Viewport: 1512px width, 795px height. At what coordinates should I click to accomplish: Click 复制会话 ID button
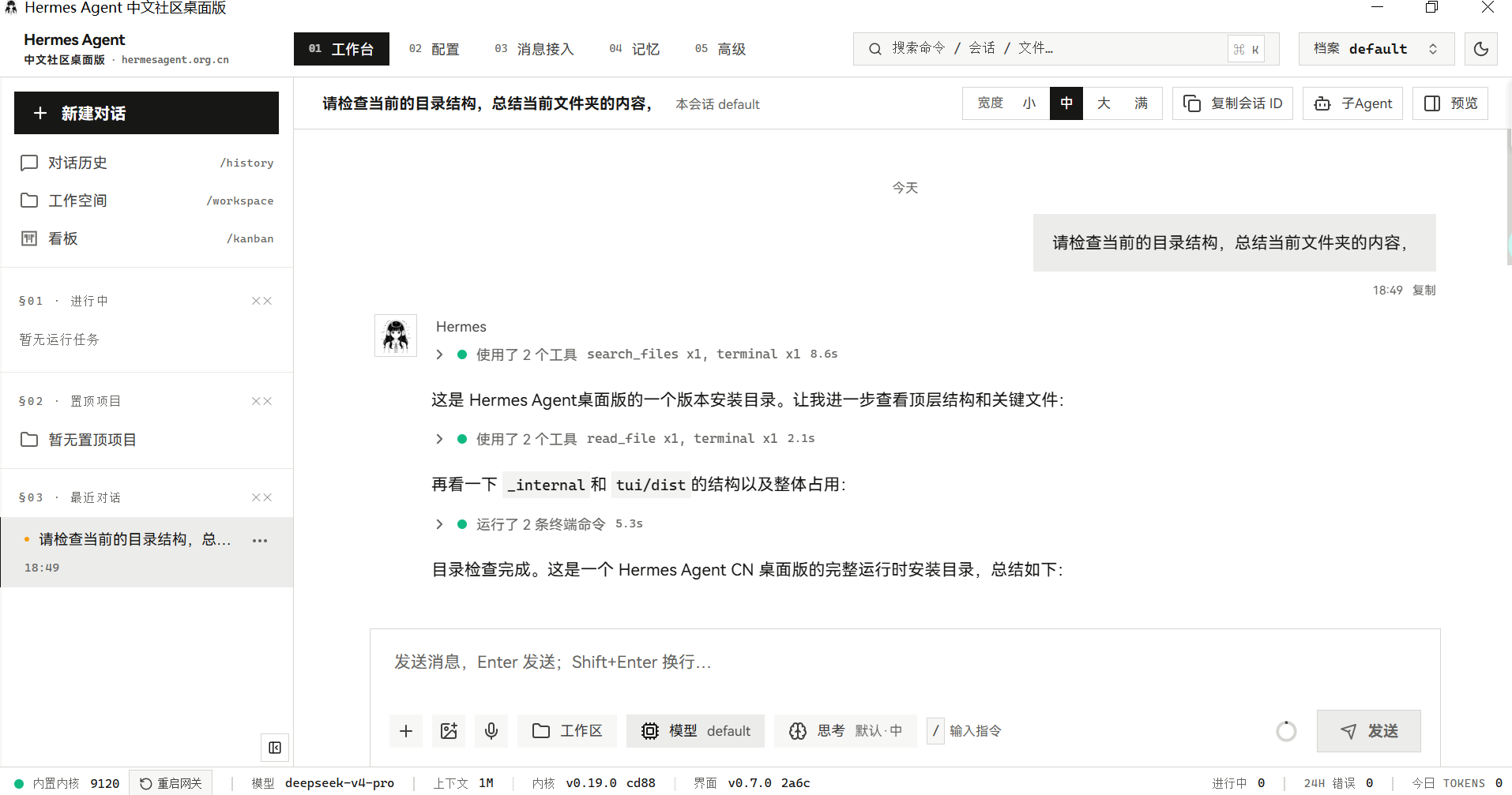1232,103
